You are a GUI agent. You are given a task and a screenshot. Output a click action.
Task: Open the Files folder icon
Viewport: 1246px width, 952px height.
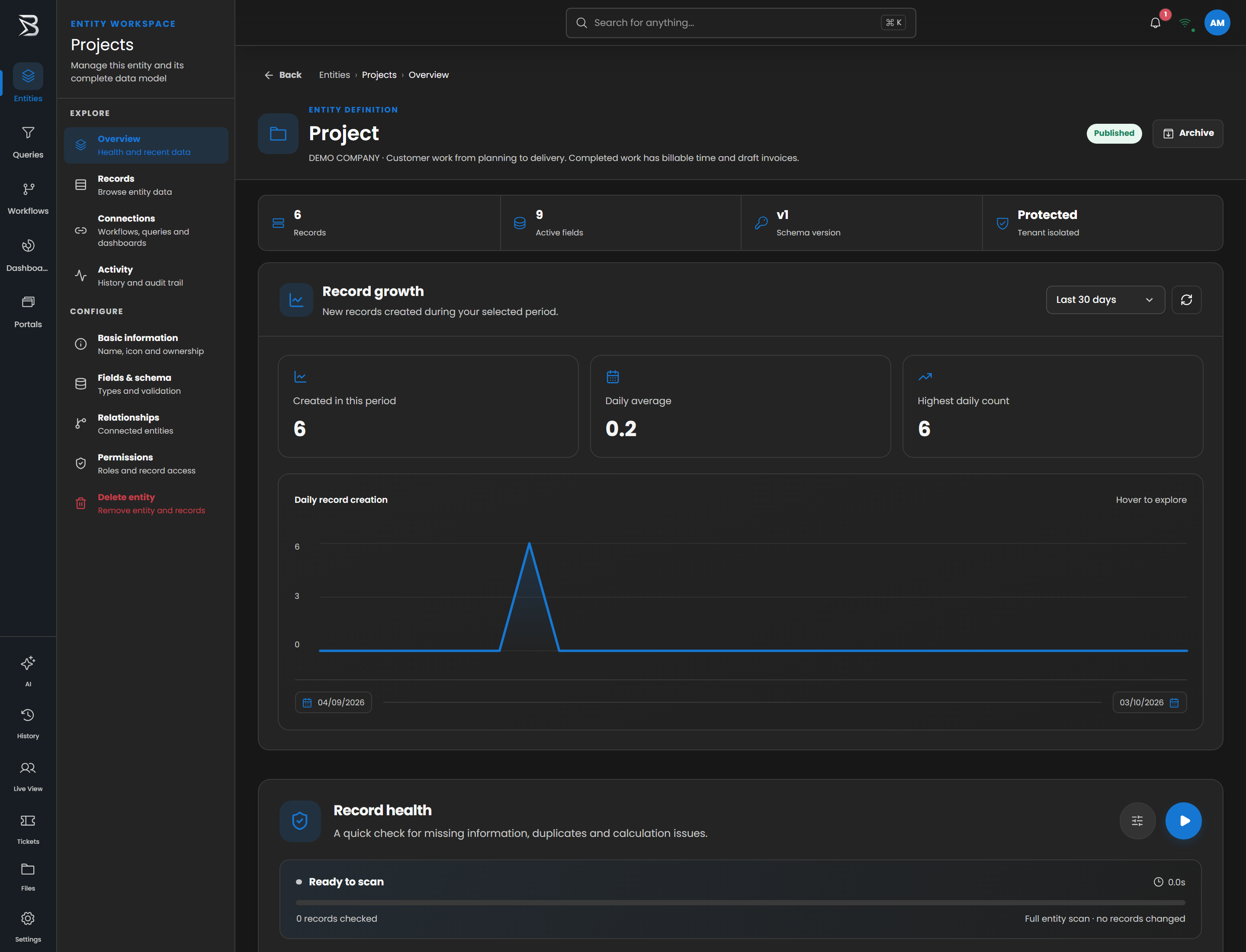[28, 869]
